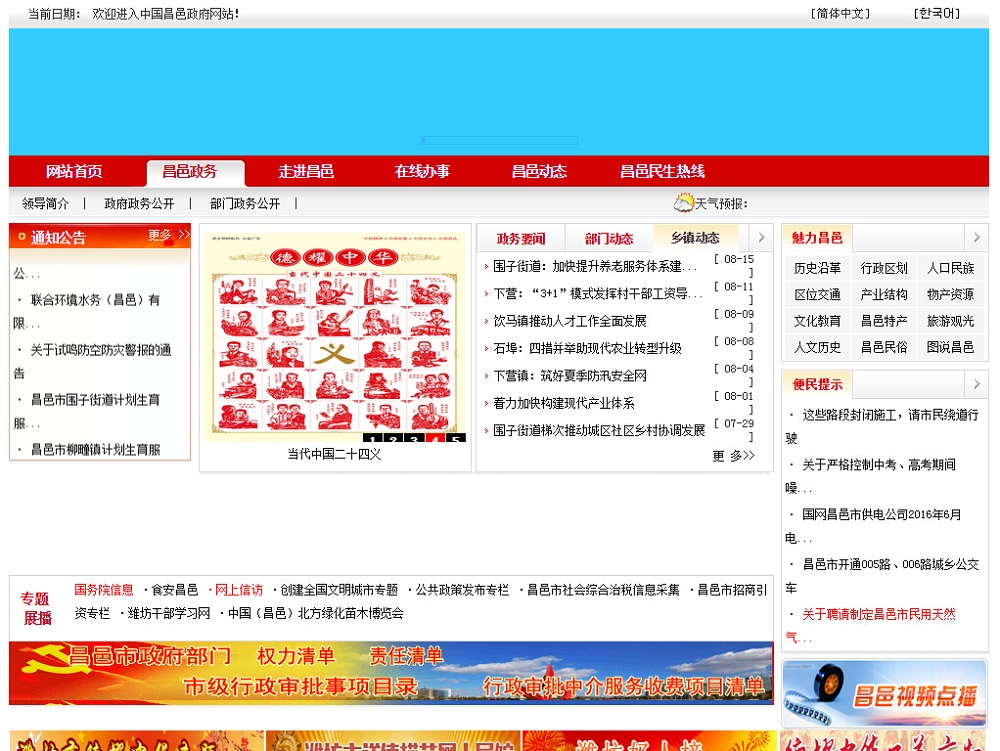Switch to the 部门动态 news tab
Screen dimensions: 1000x751
[609, 238]
